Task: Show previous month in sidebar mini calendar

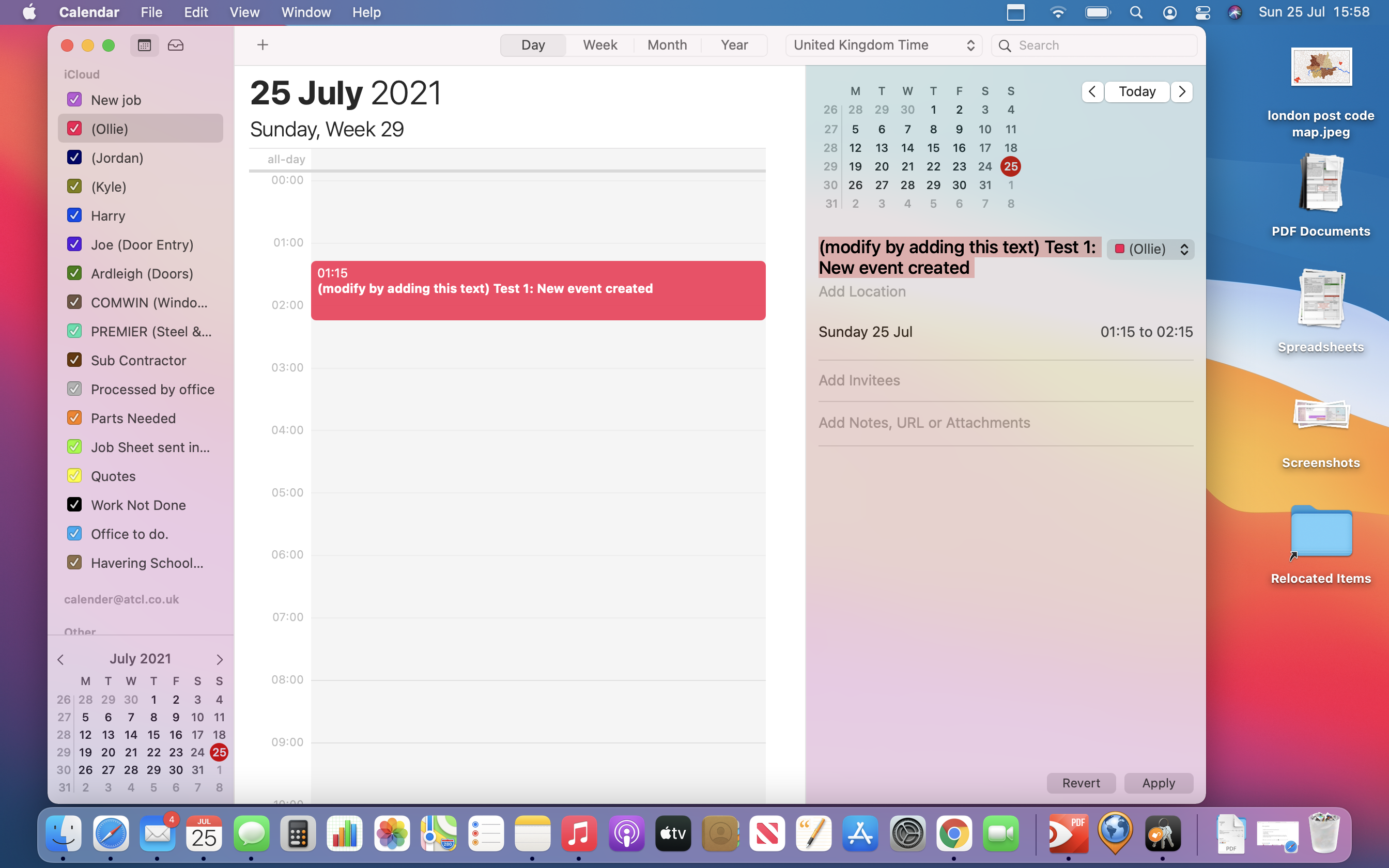Action: coord(61,659)
